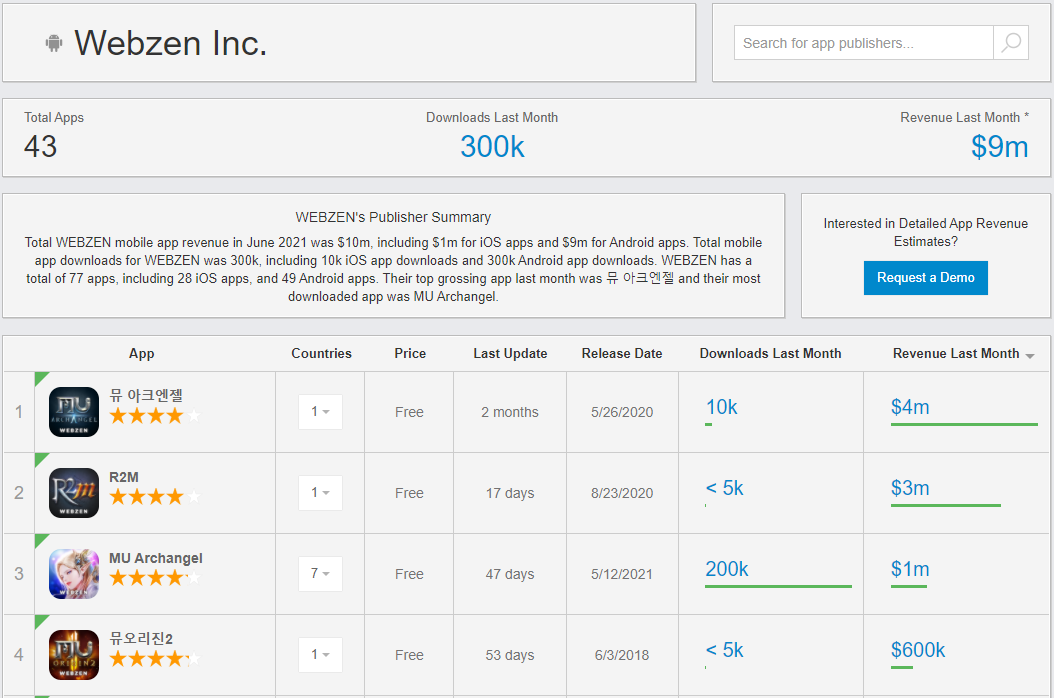Sort by the Countries column header
The height and width of the screenshot is (698, 1054).
point(321,354)
